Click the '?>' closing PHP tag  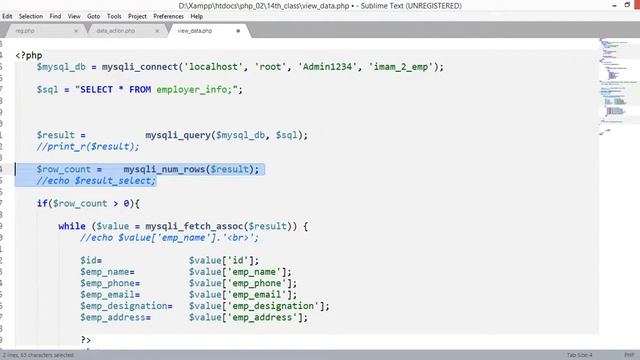coord(86,340)
